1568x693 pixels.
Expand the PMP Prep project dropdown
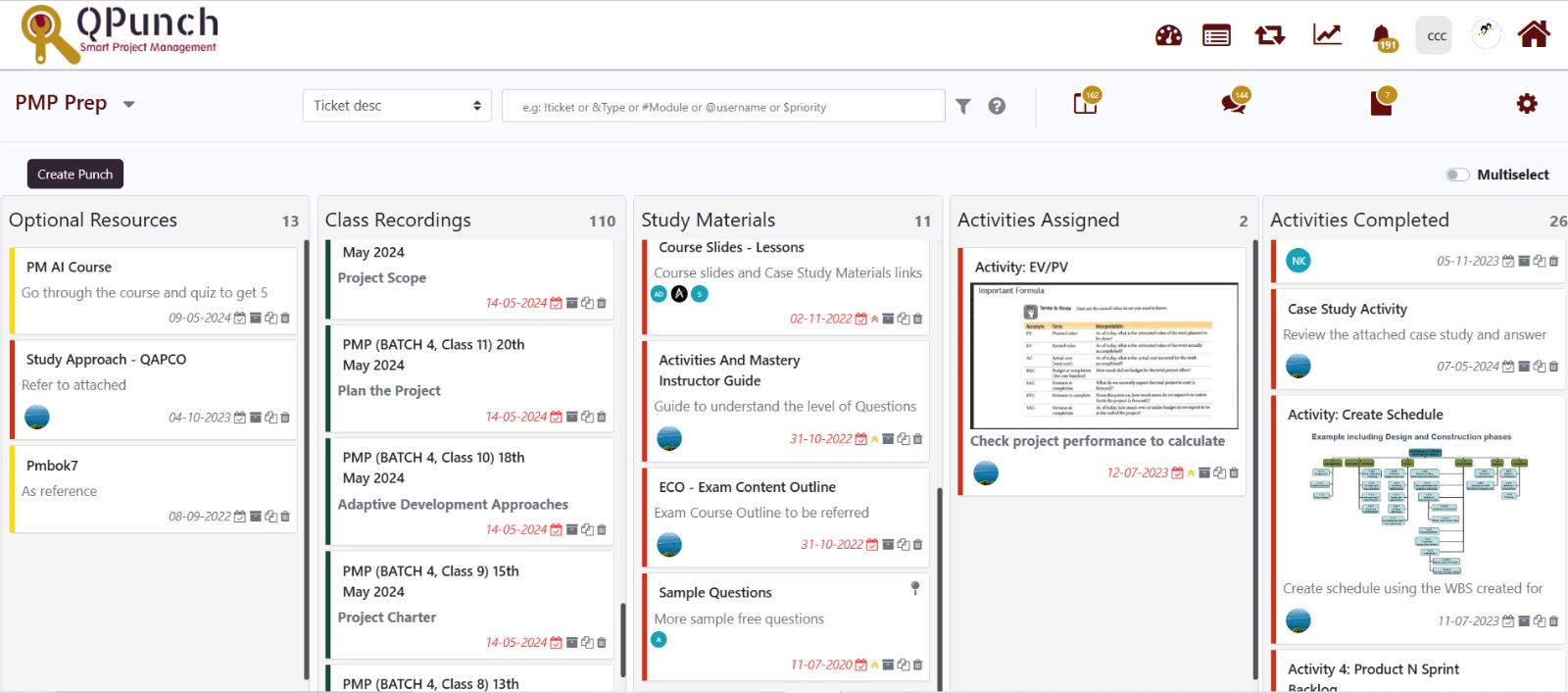[128, 104]
